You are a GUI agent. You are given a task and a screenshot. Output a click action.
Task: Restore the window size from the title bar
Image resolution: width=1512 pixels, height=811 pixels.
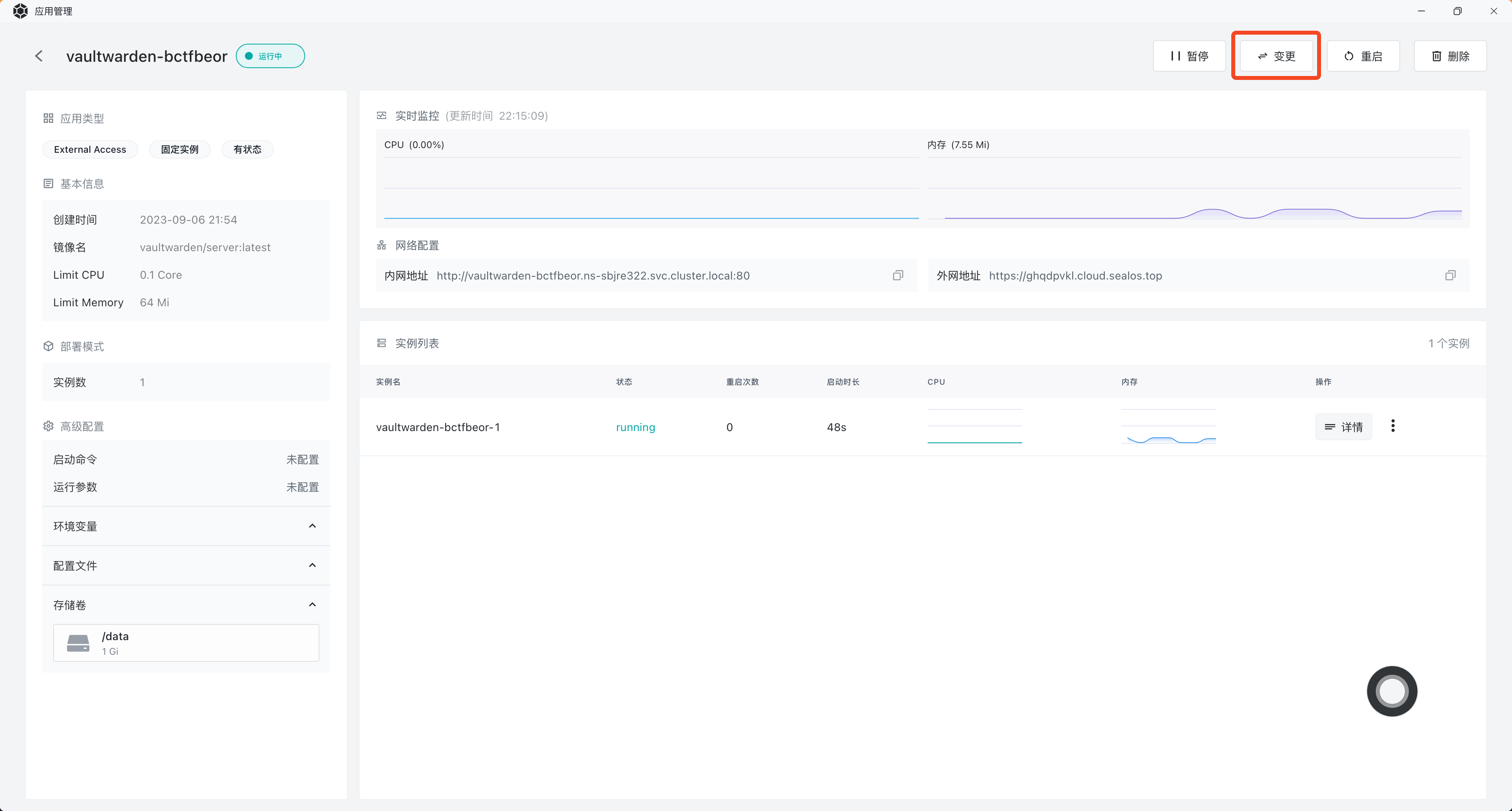point(1457,11)
